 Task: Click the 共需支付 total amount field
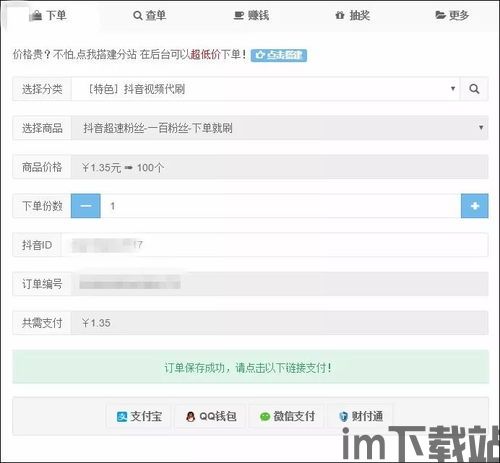[x=280, y=323]
